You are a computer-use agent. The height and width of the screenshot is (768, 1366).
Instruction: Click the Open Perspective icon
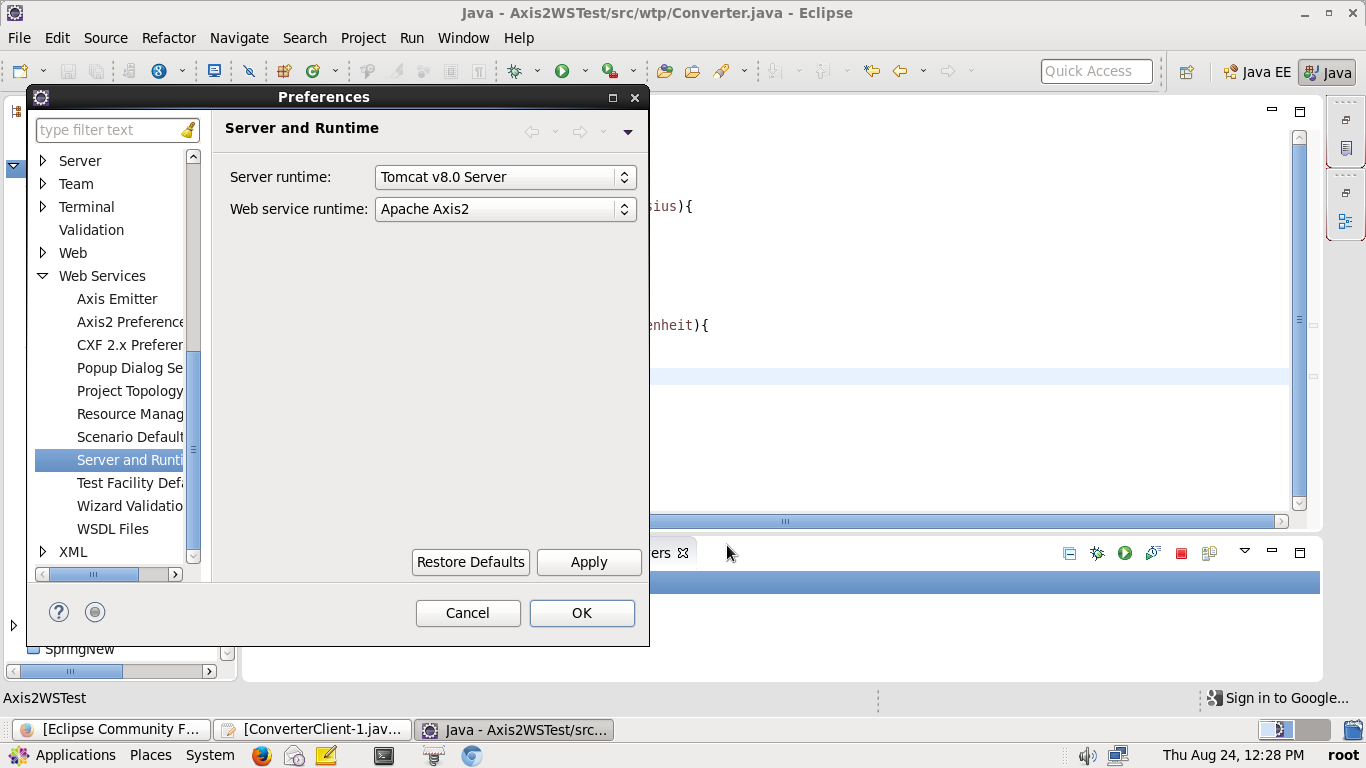[x=1186, y=72]
